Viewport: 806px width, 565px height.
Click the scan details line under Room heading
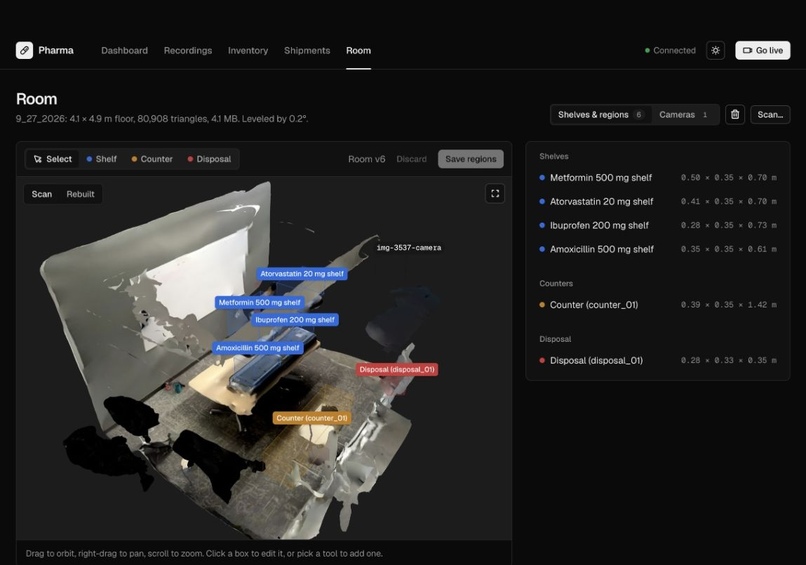[x=162, y=119]
